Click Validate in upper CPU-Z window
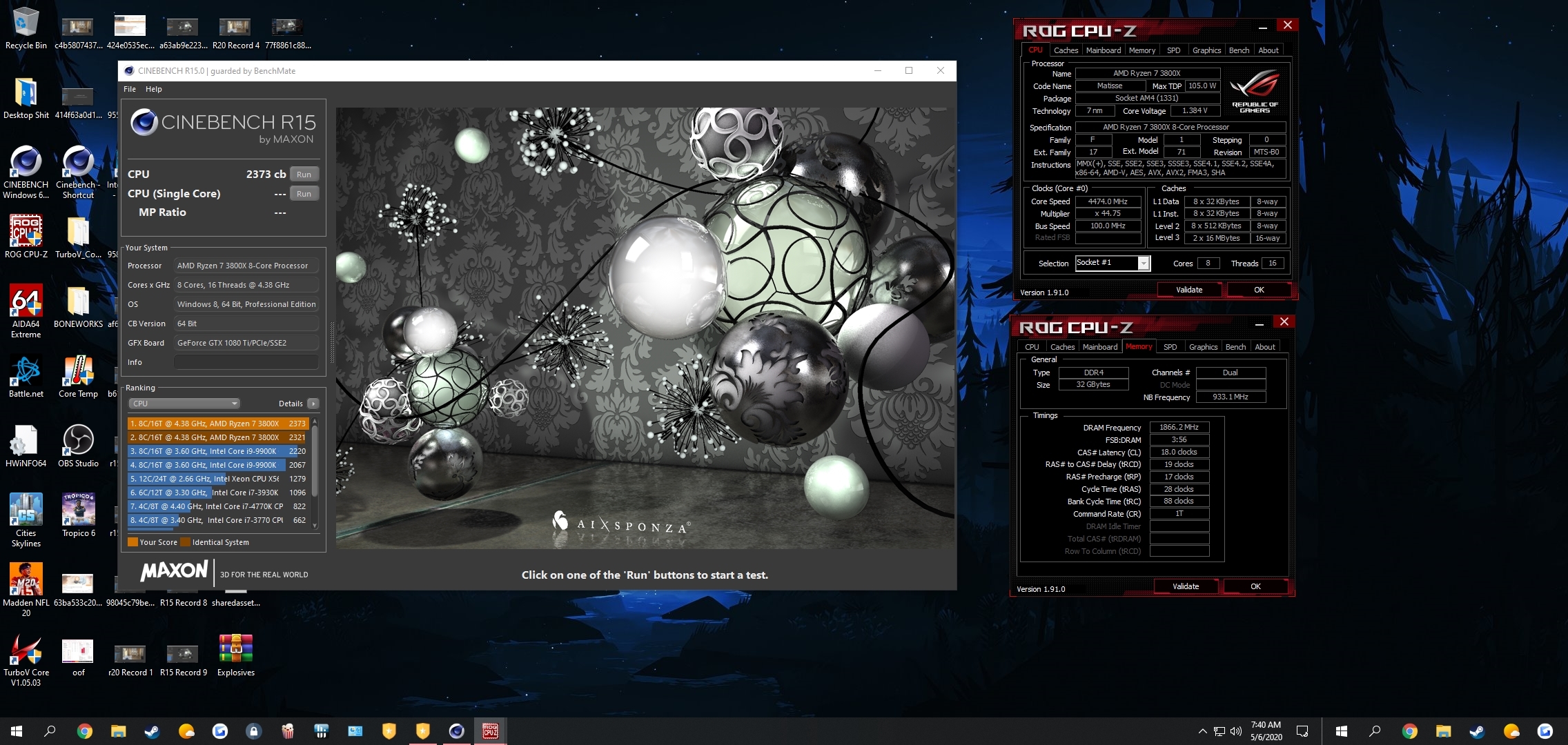The width and height of the screenshot is (1568, 745). coord(1189,290)
